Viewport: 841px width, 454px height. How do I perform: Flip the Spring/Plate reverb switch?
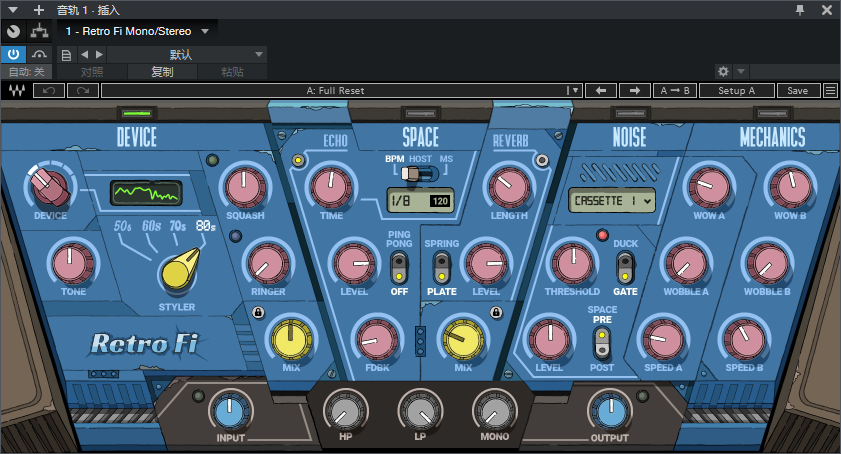point(441,268)
